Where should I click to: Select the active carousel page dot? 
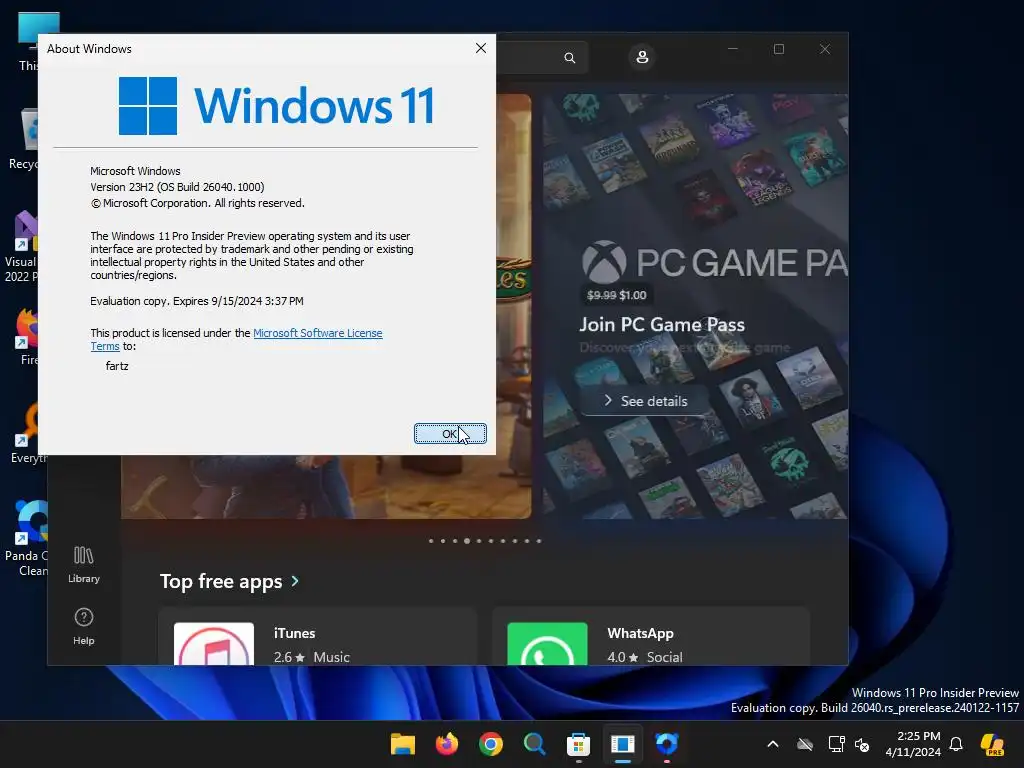click(467, 541)
